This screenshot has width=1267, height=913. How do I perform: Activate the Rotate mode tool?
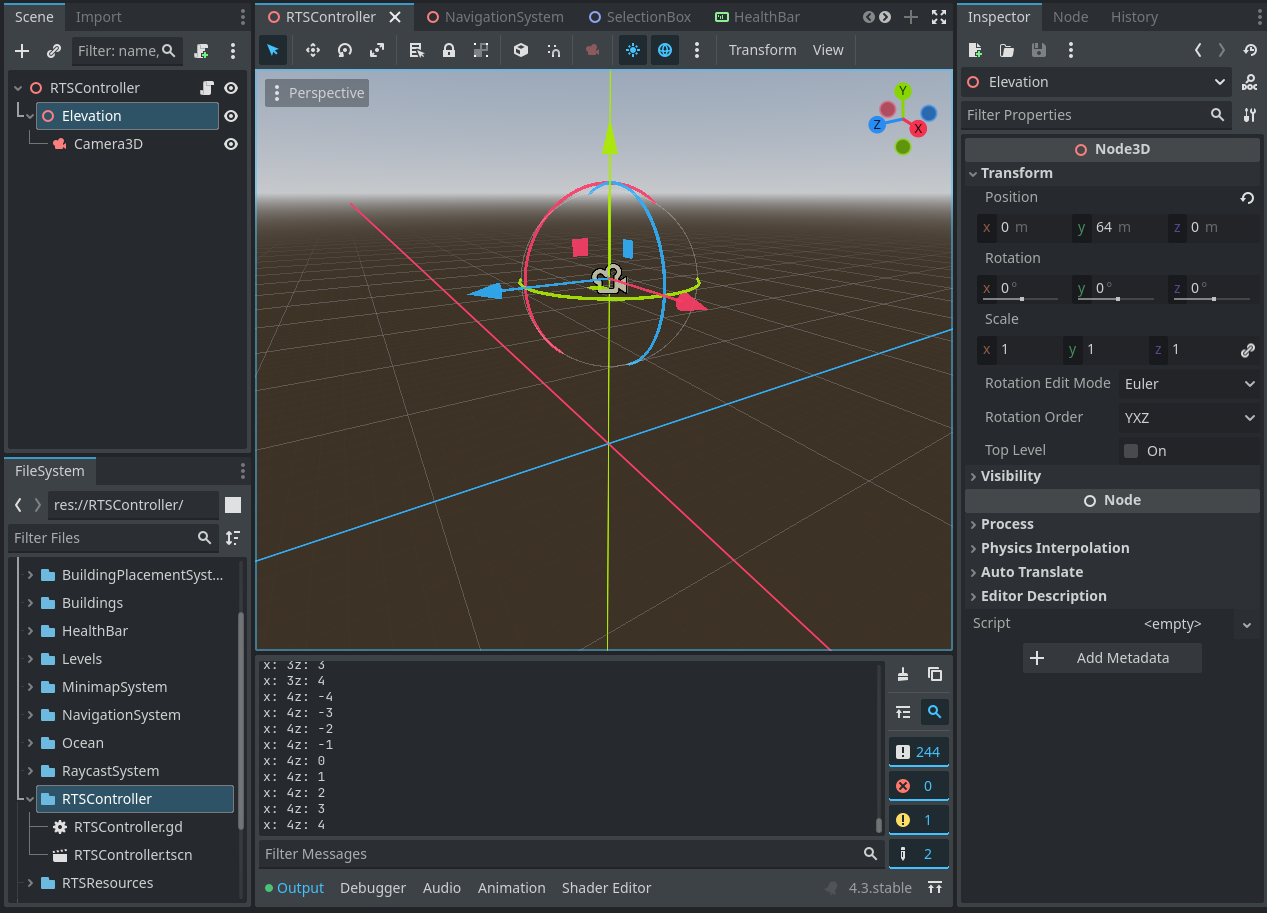[344, 49]
